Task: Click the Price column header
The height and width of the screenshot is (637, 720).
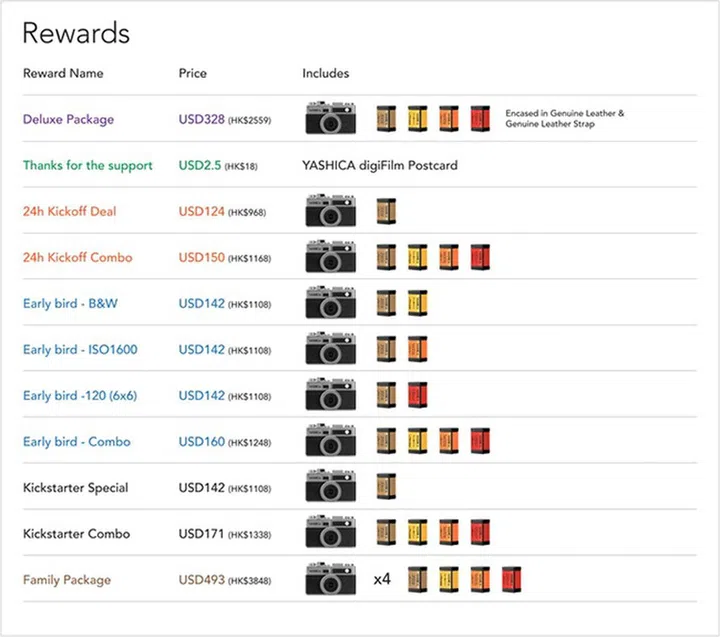Action: (x=193, y=73)
